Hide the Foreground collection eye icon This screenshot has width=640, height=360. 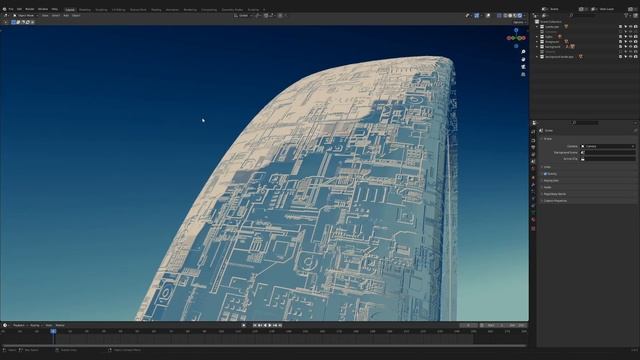click(631, 42)
